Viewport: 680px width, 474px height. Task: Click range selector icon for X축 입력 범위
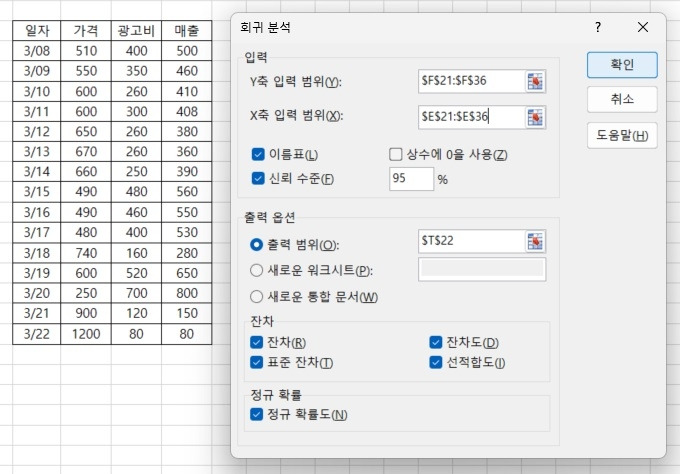coord(535,117)
